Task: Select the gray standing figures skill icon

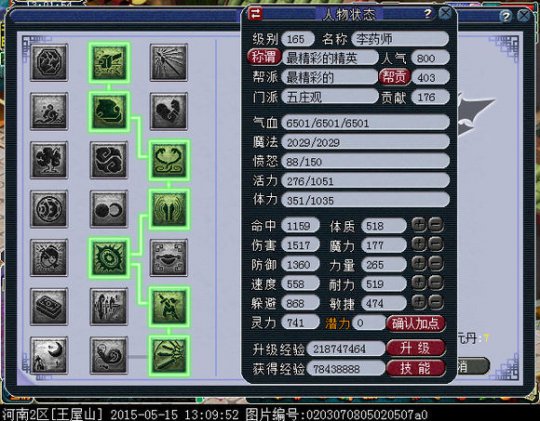Action: [109, 307]
